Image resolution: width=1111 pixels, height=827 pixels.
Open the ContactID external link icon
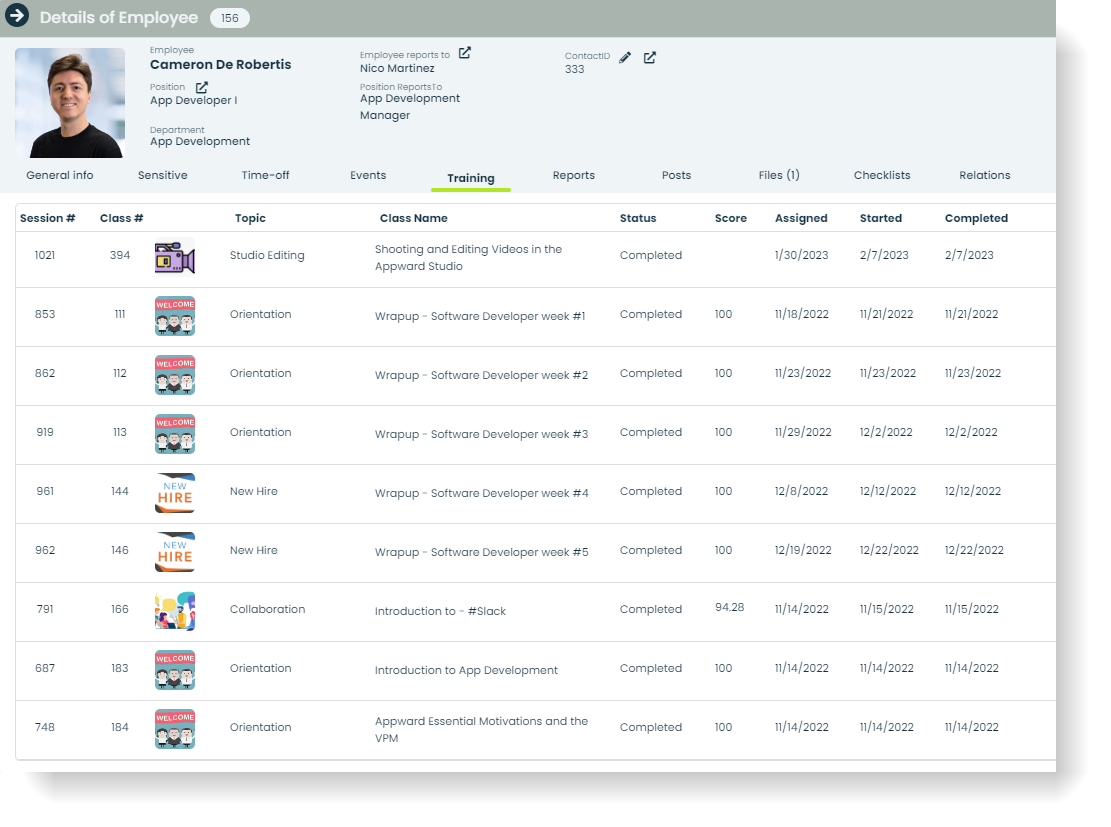coord(649,58)
